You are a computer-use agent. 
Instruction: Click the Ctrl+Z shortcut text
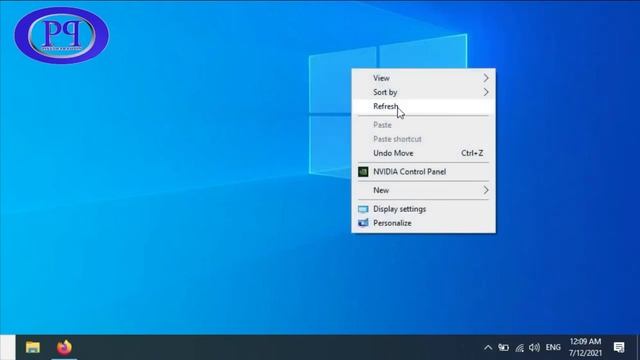pos(472,153)
